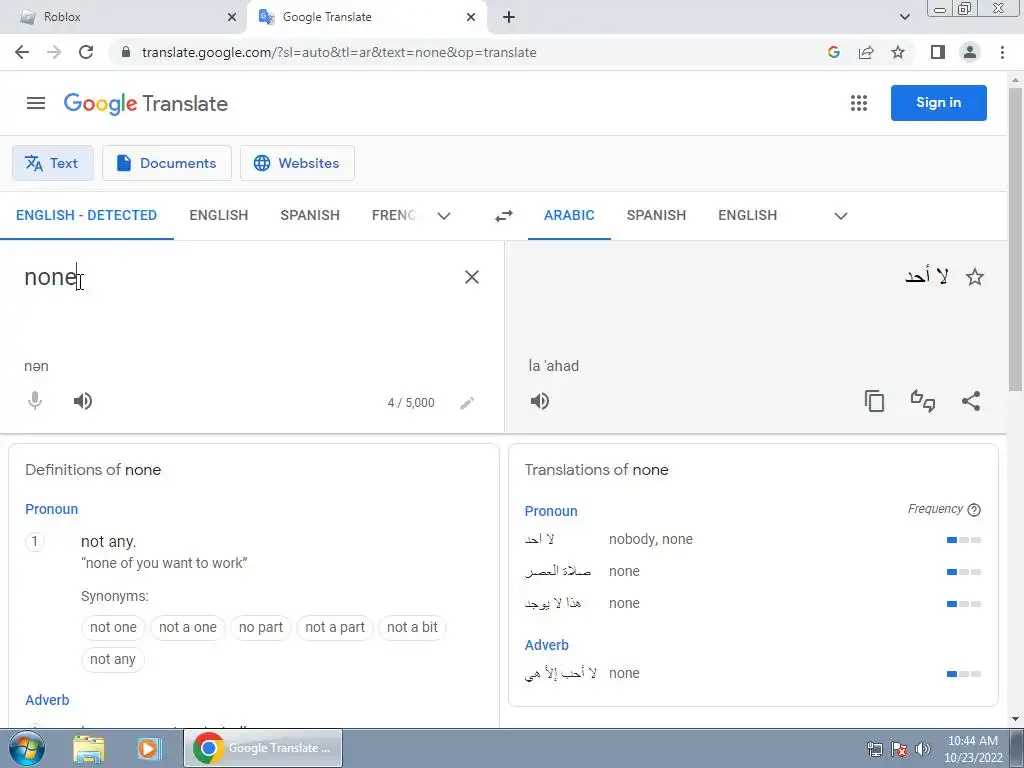1024x768 pixels.
Task: Share the translation
Action: [971, 401]
